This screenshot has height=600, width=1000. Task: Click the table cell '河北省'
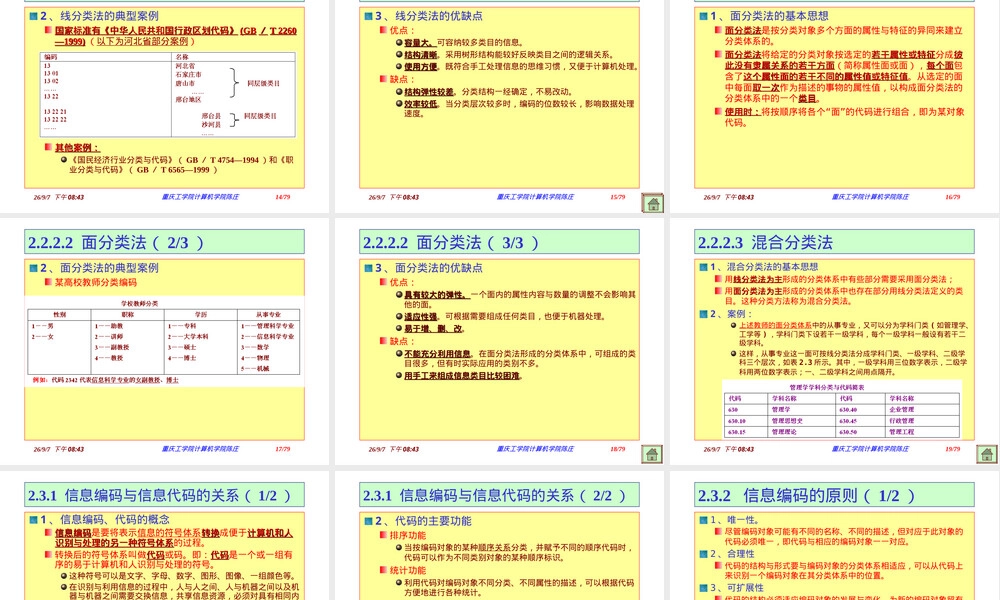pos(185,66)
